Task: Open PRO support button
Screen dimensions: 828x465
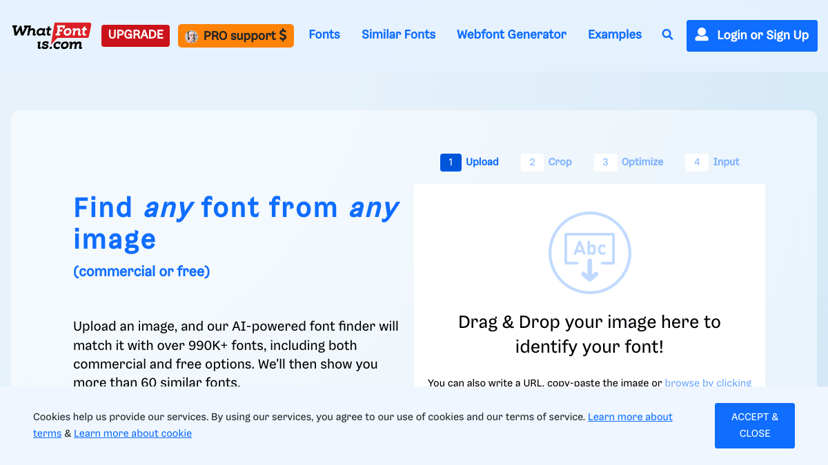Action: point(236,36)
